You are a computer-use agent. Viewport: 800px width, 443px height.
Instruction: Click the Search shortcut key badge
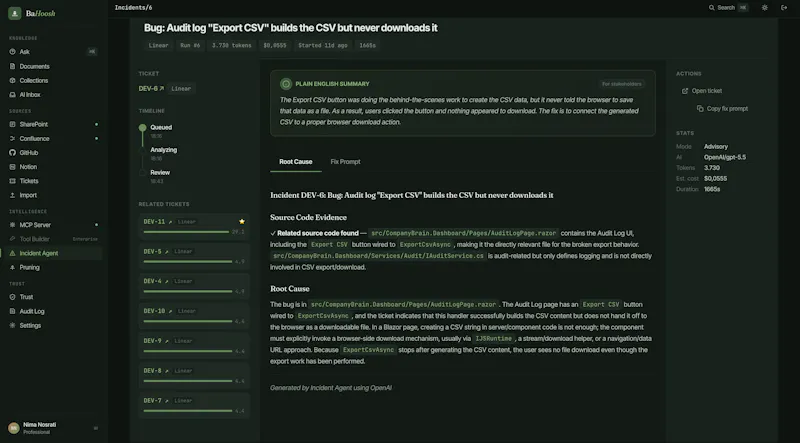click(x=743, y=8)
